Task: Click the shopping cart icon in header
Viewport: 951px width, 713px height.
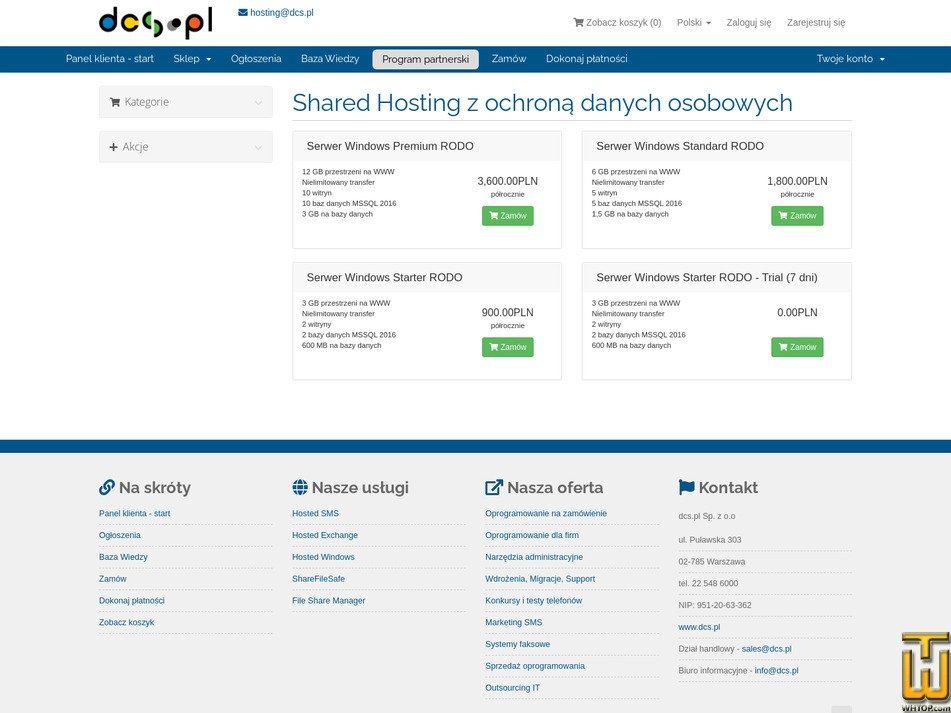Action: click(x=579, y=22)
